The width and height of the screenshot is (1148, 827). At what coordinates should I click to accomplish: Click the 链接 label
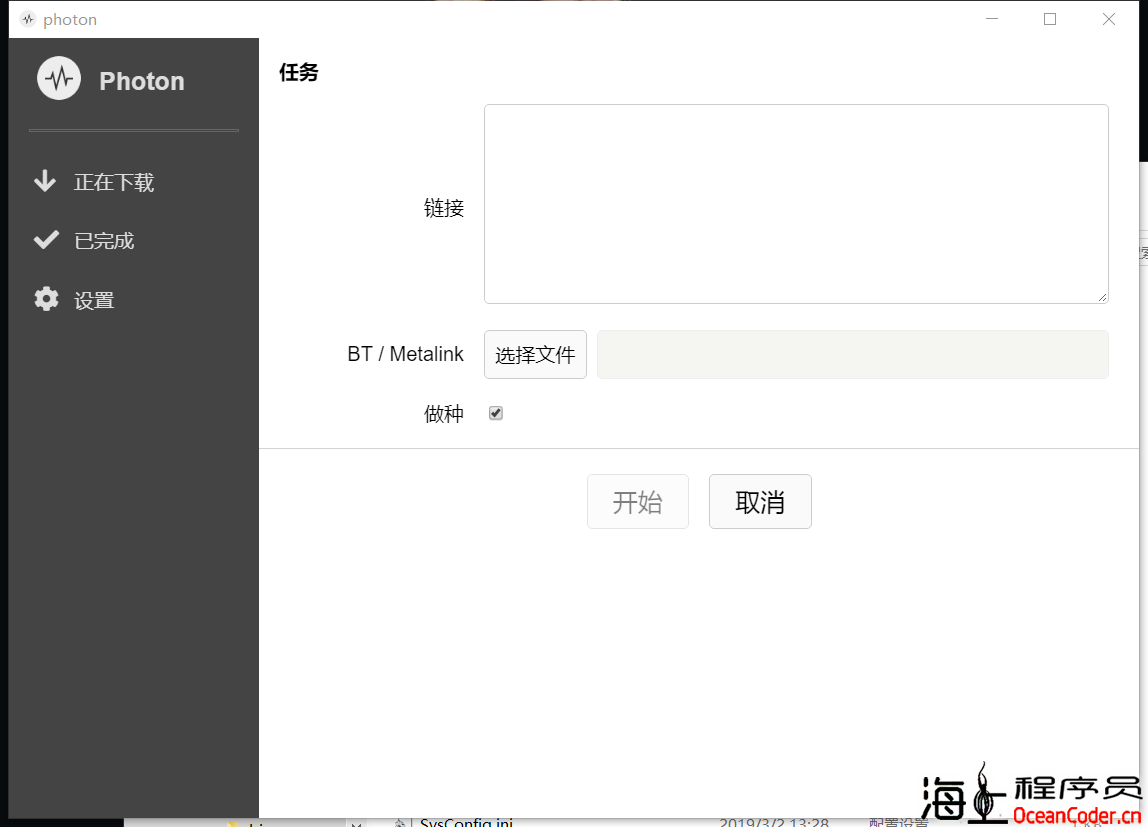tap(444, 208)
